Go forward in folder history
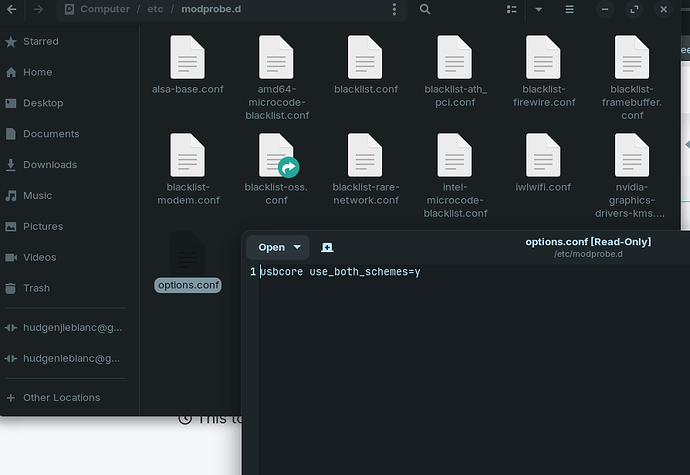The image size is (690, 475). tap(39, 9)
